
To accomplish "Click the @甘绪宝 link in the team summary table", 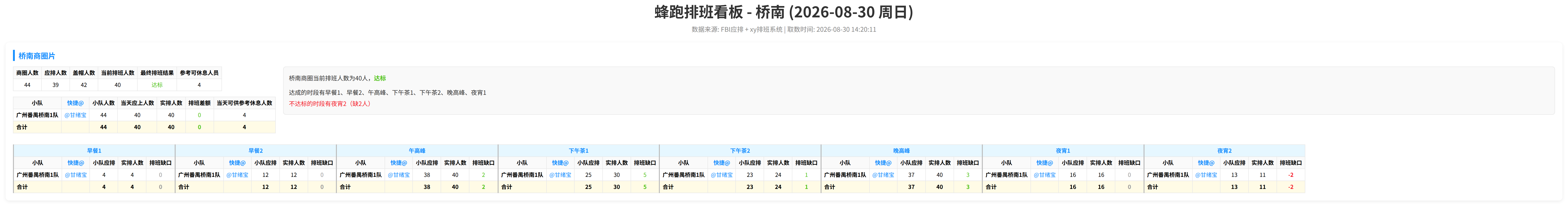I will pos(76,115).
